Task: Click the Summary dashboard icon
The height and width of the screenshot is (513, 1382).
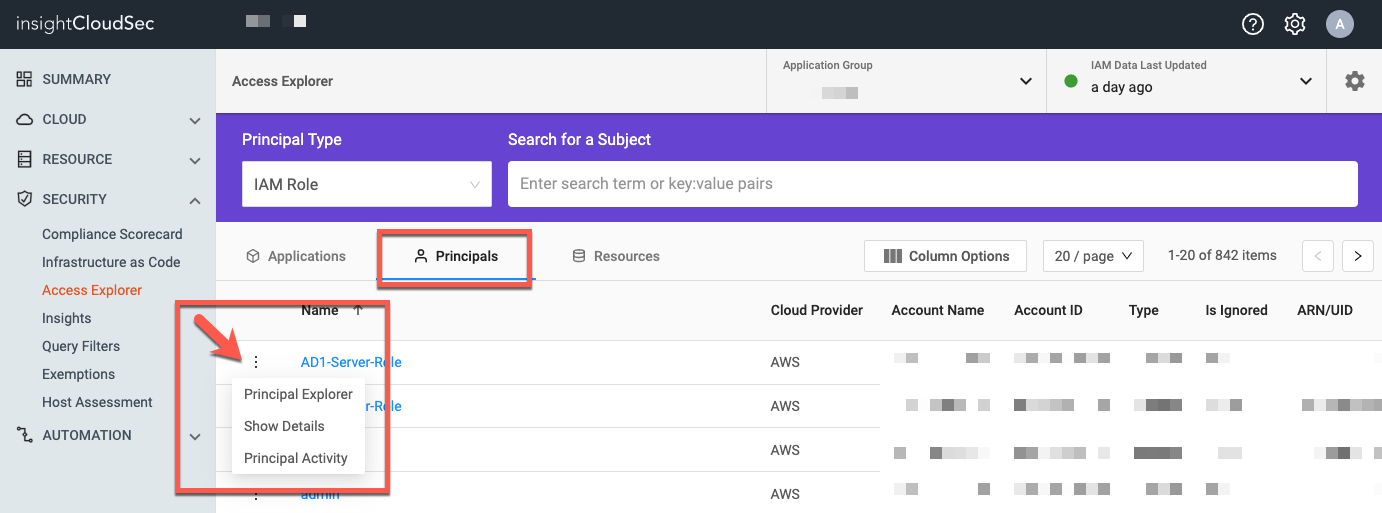Action: 25,79
